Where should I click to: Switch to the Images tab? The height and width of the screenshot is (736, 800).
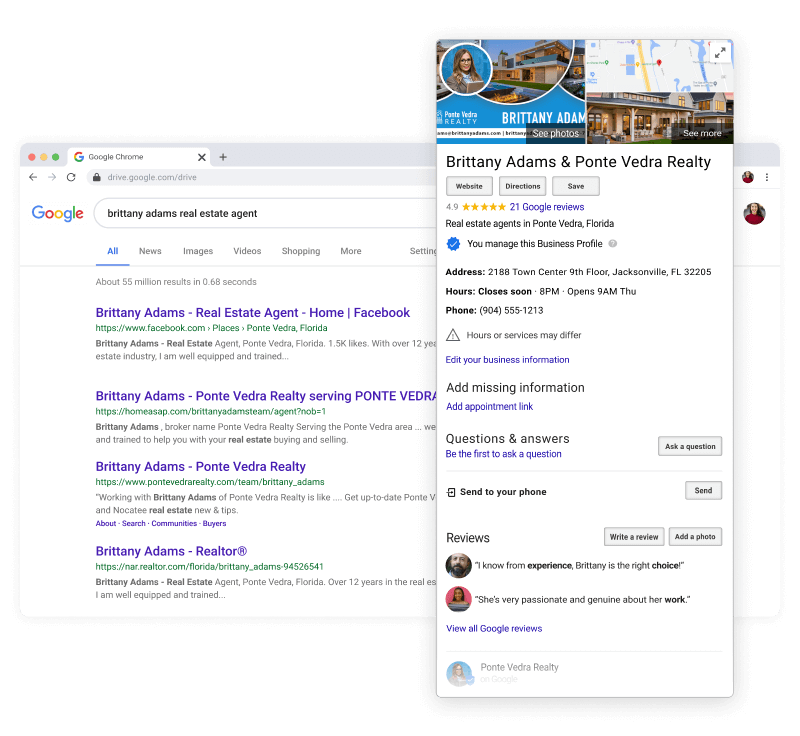(198, 251)
